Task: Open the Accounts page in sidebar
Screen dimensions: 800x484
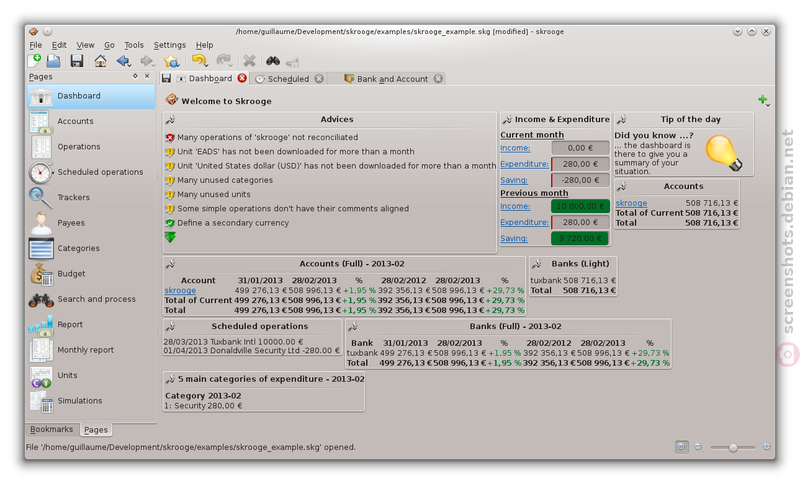Action: [91, 121]
